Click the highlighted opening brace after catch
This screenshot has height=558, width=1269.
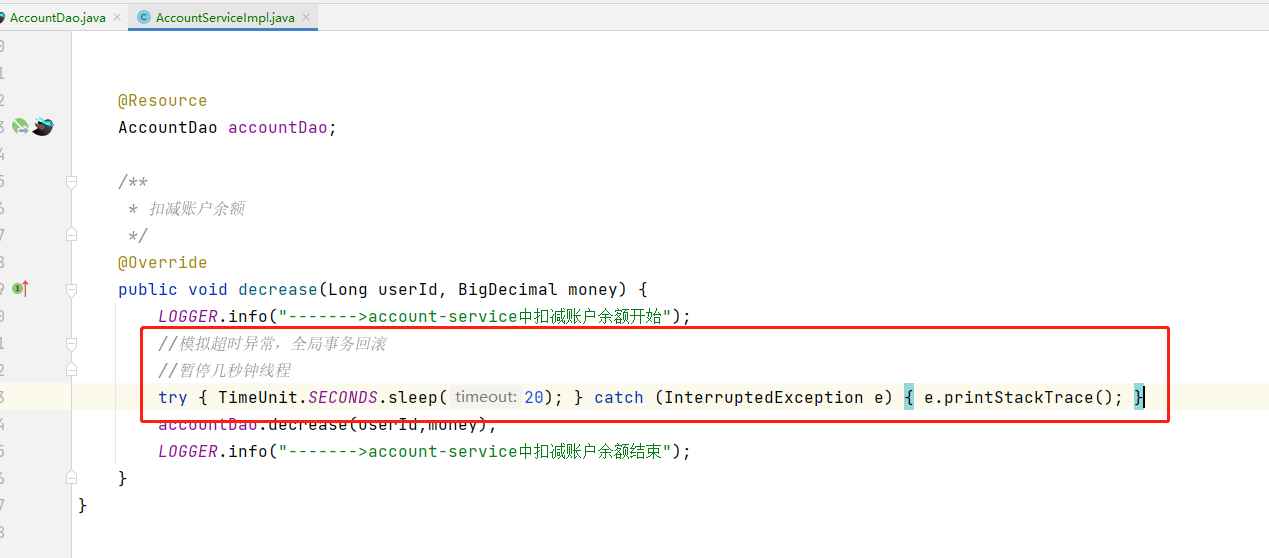909,398
